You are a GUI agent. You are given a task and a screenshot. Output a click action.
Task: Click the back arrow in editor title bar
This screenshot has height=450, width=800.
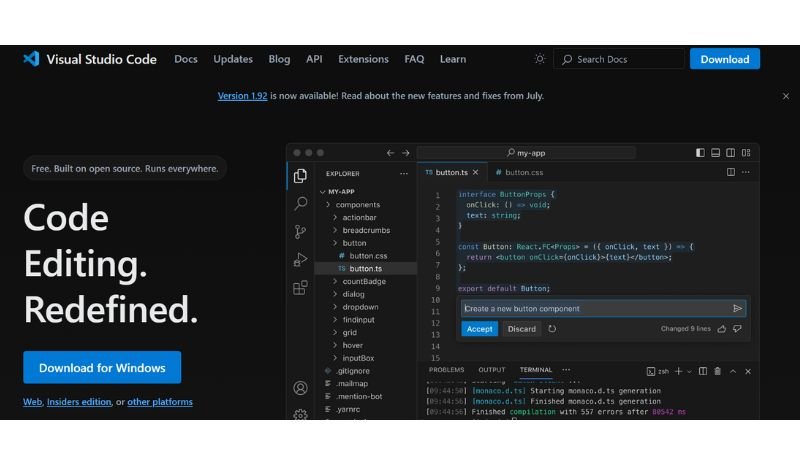tap(390, 153)
